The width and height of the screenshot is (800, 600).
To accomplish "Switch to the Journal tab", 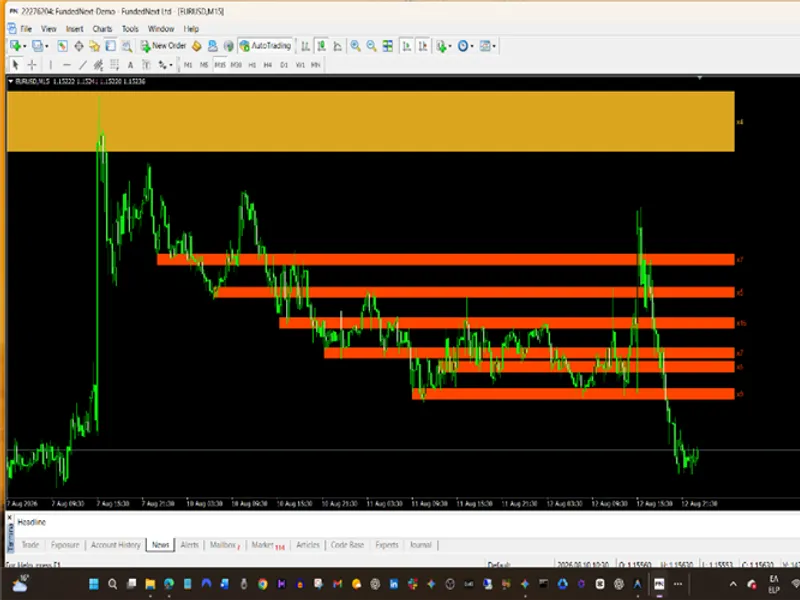I will [421, 545].
